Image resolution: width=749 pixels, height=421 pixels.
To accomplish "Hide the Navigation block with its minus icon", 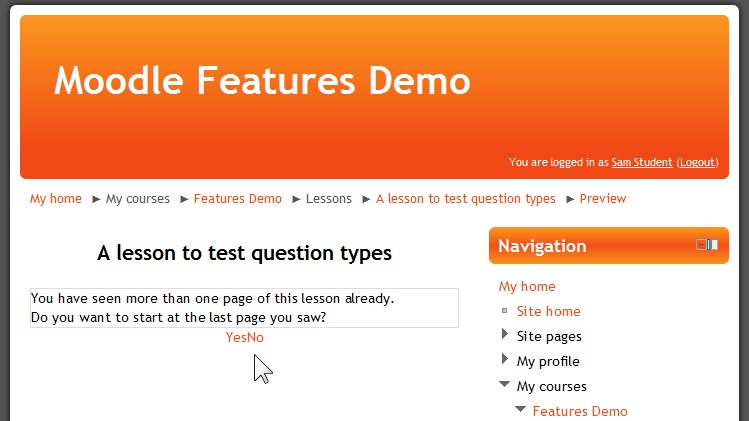I will coord(701,245).
